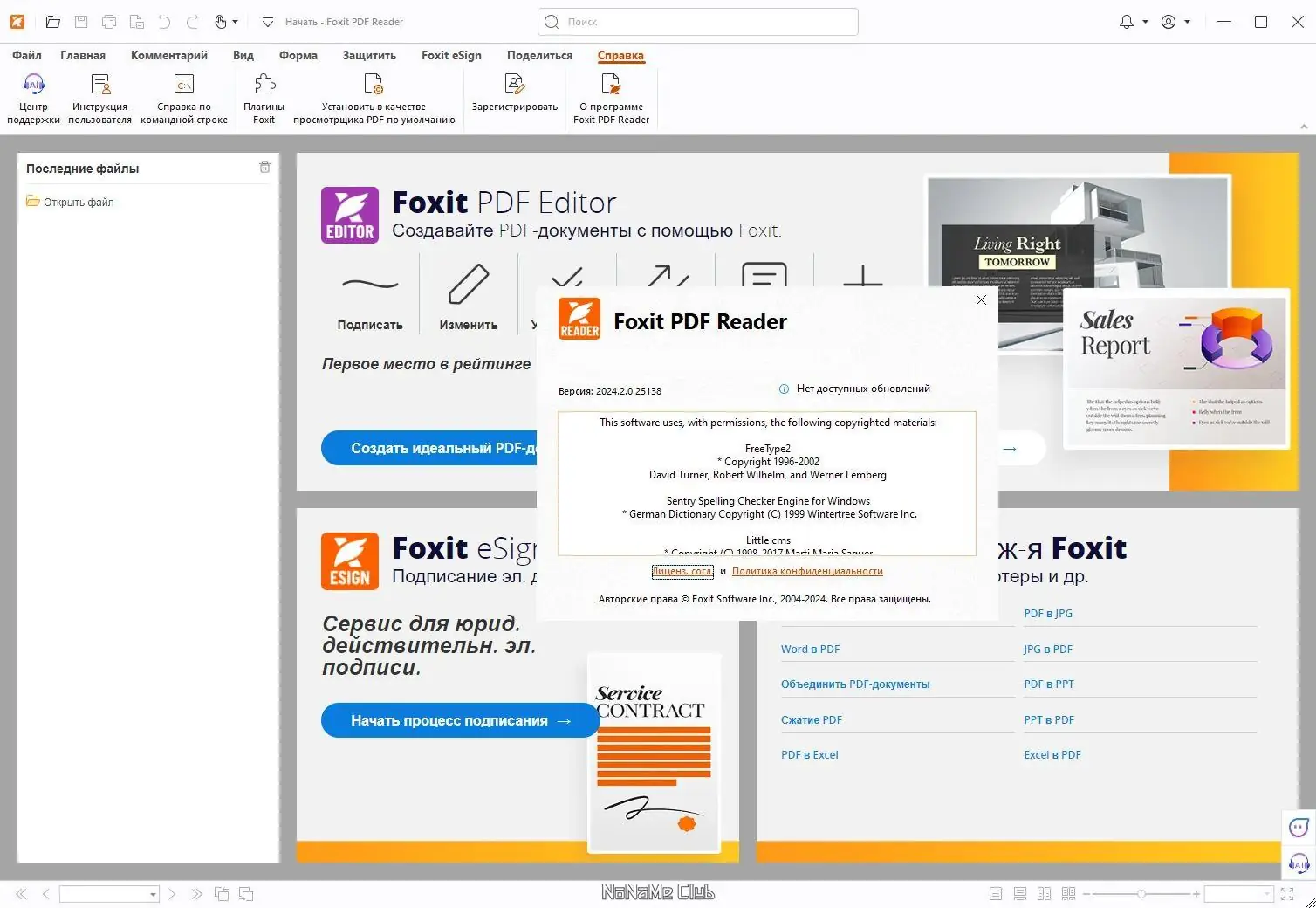Open the Лиценз. согл. link
The width and height of the screenshot is (1316, 908).
[x=682, y=571]
